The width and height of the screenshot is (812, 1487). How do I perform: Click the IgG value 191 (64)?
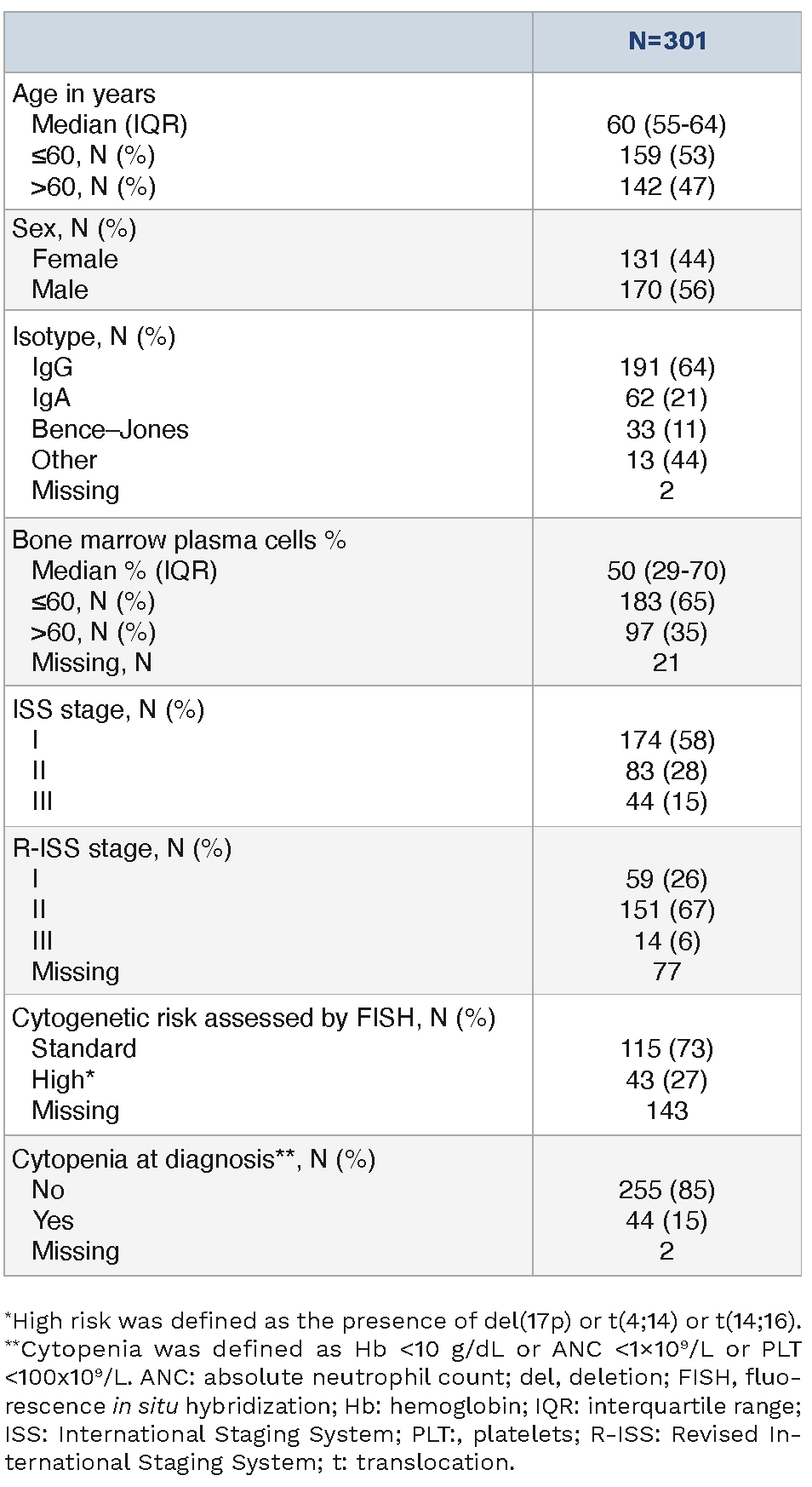[x=666, y=367]
